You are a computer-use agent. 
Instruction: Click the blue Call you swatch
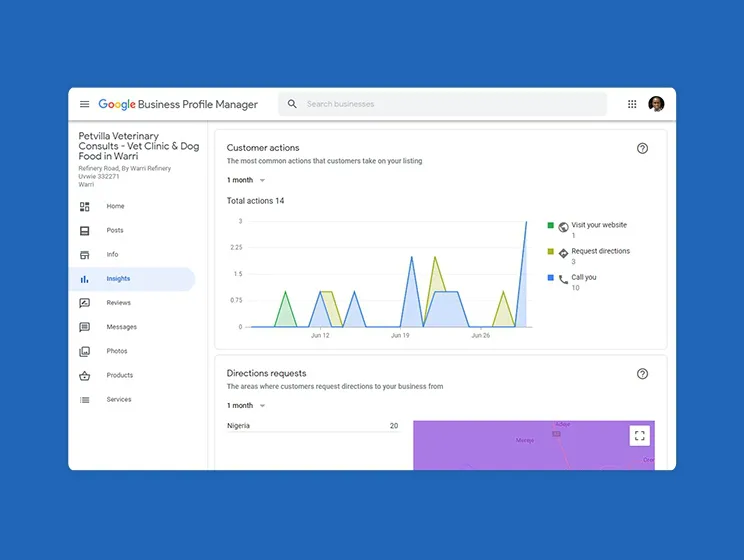click(550, 278)
